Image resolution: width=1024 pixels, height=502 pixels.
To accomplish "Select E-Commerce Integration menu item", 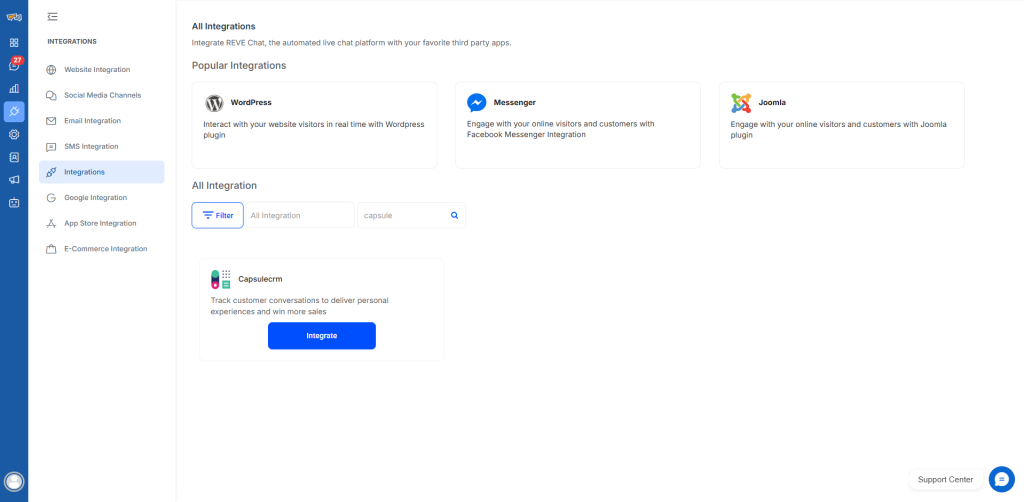I will tap(105, 249).
